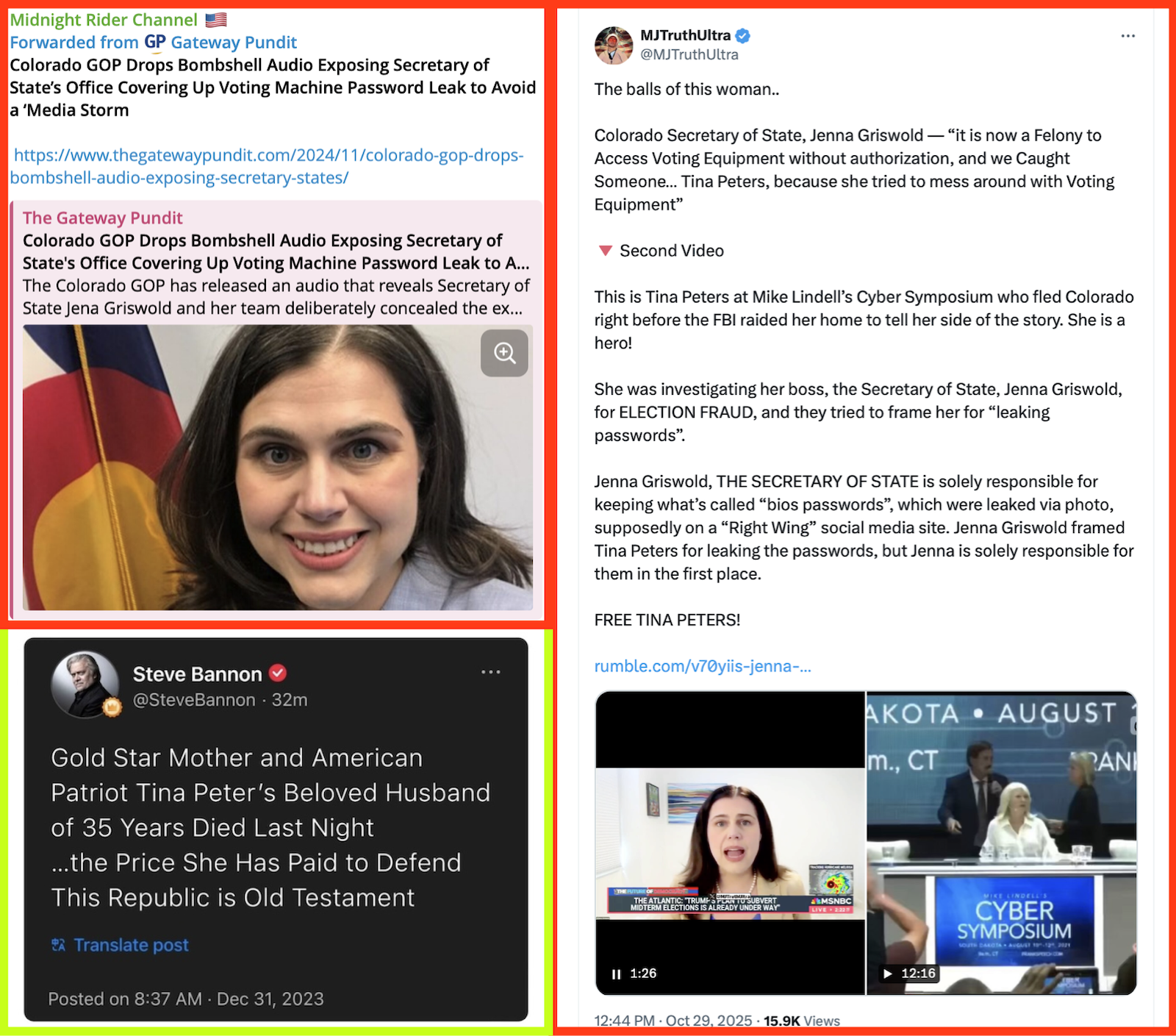Click the @MJTruthUltra handle
1176x1036 pixels.
689,54
